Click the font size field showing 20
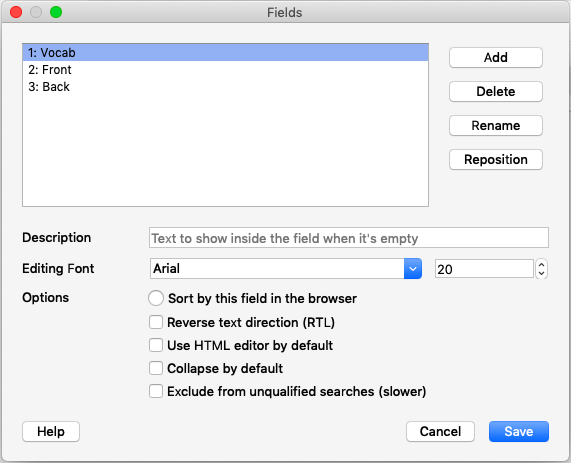The image size is (571, 463). click(x=484, y=269)
